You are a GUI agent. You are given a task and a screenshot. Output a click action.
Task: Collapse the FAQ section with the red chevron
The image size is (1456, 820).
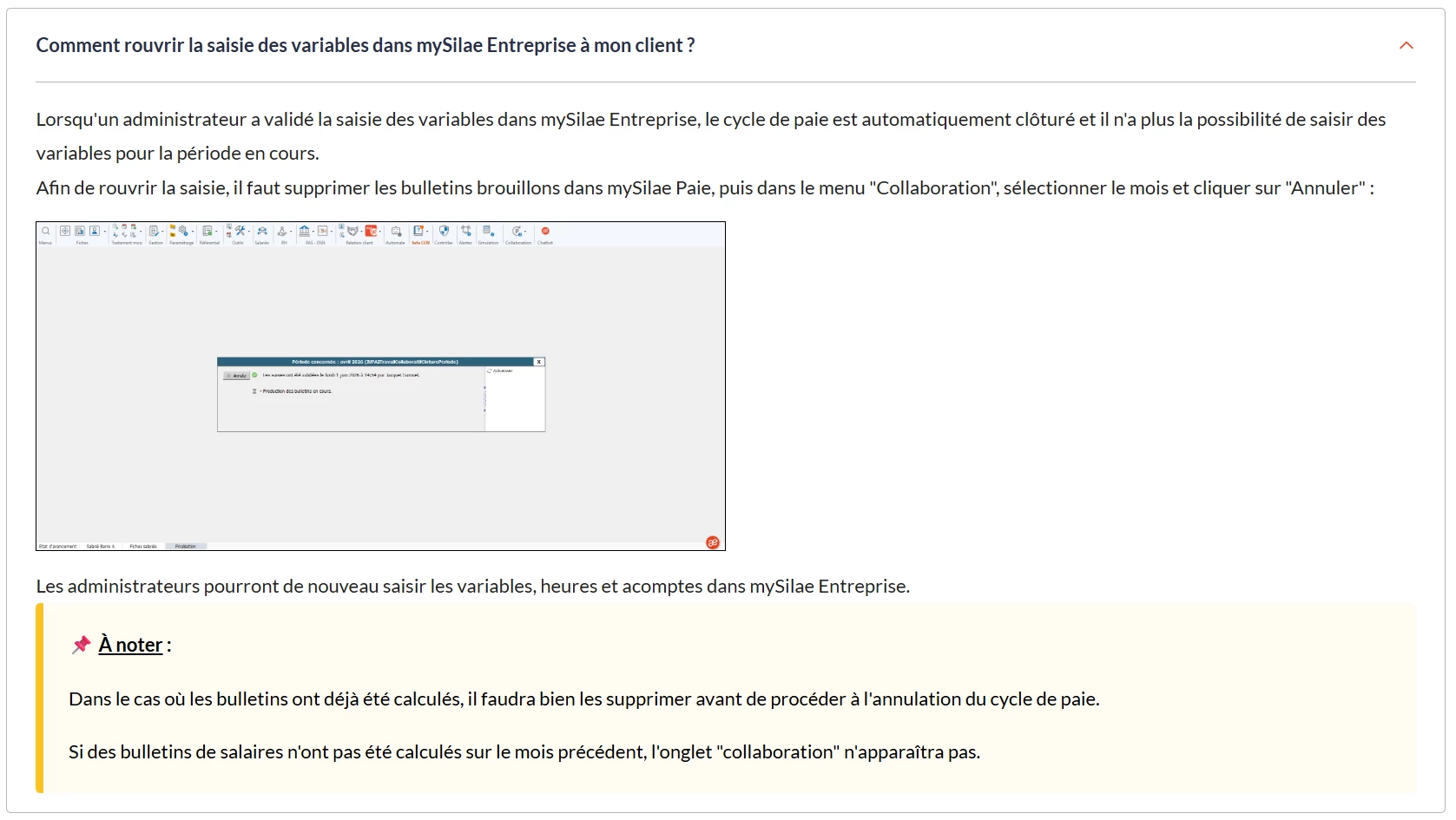(1406, 45)
